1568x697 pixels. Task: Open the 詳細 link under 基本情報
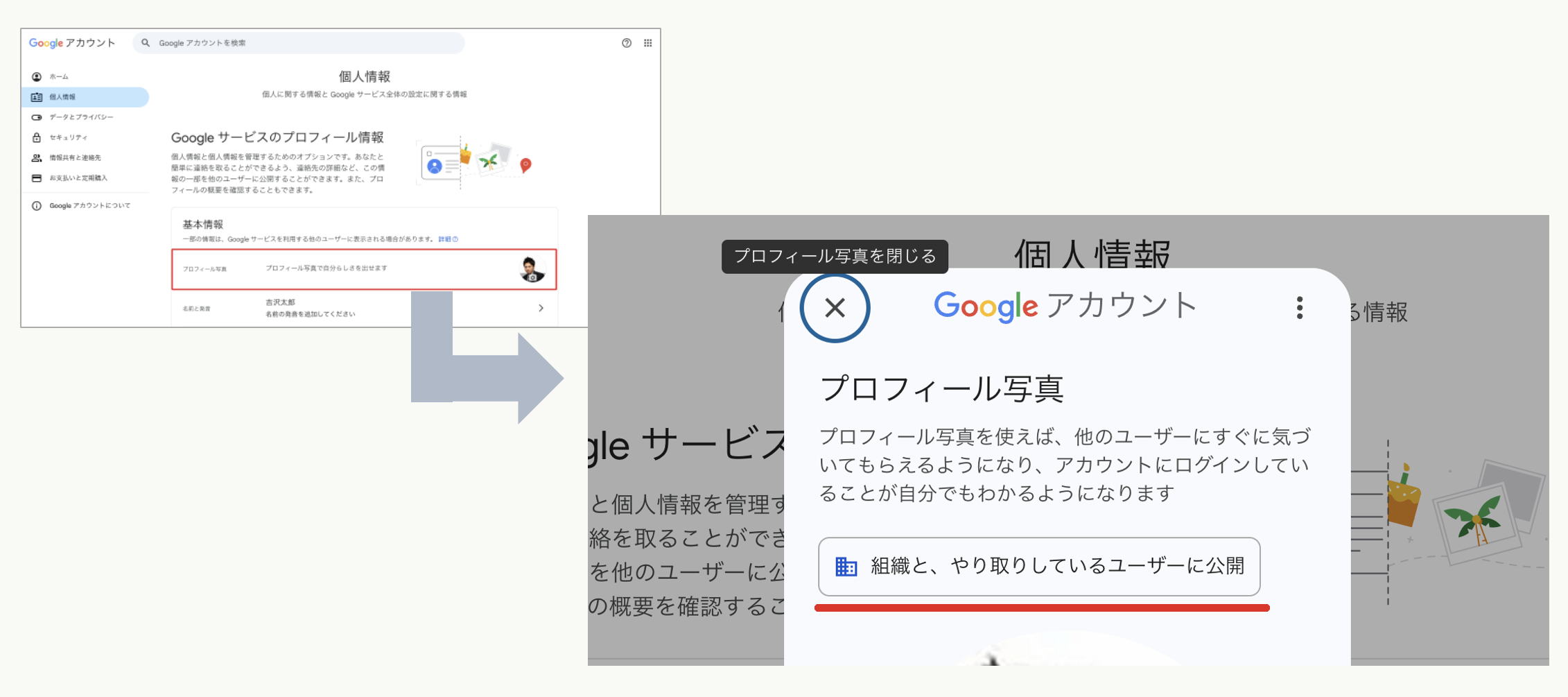click(448, 239)
